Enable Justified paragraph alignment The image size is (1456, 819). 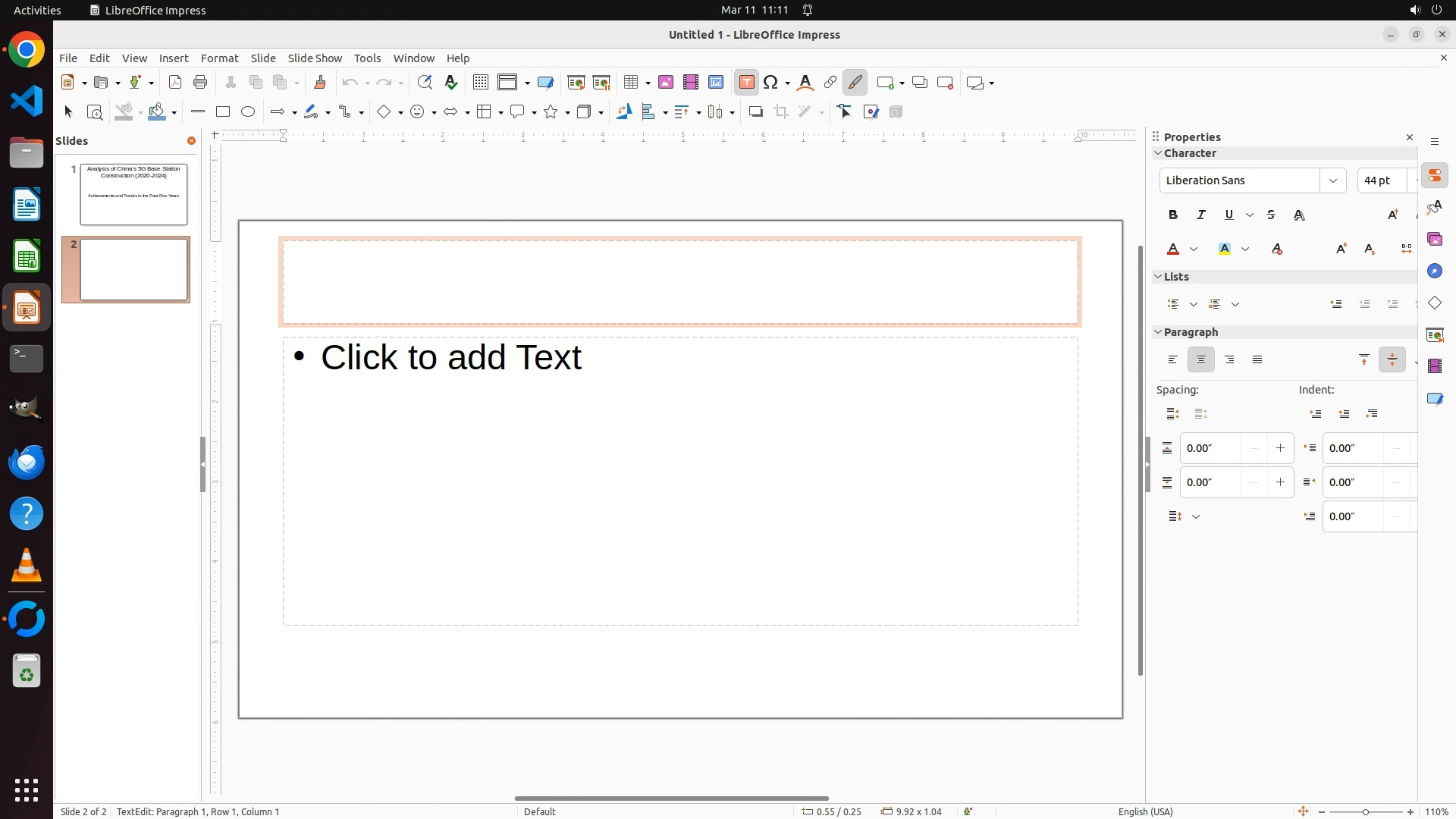coord(1257,360)
